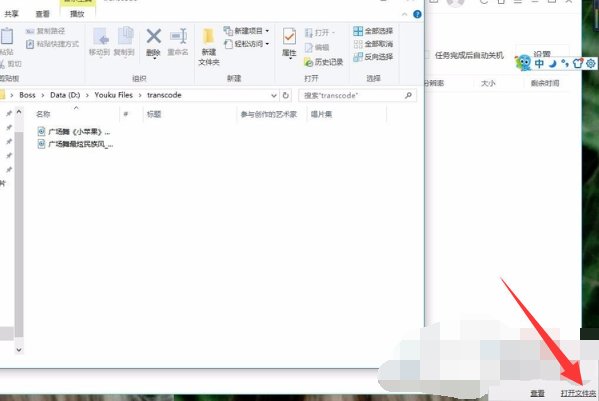
Task: Create a folder with 新建文件夹 icon
Action: pos(209,37)
